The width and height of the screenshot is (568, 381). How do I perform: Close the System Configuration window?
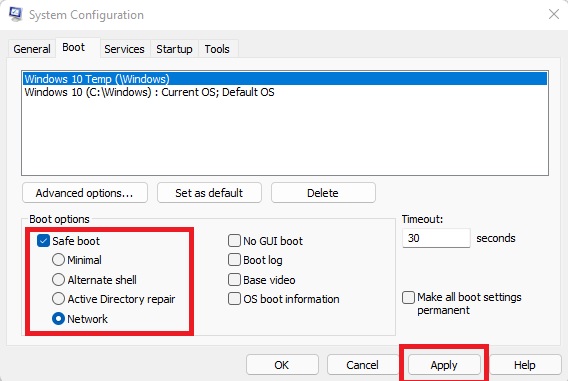pyautogui.click(x=554, y=14)
